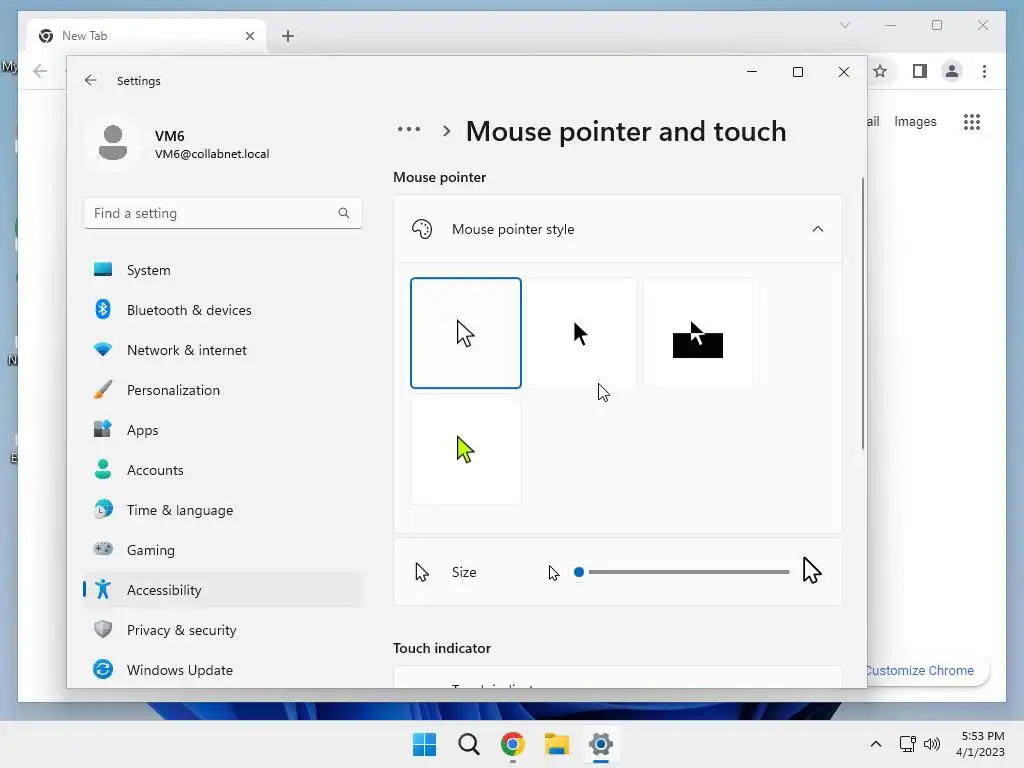The height and width of the screenshot is (768, 1024).
Task: Open the System settings category
Action: (223, 270)
